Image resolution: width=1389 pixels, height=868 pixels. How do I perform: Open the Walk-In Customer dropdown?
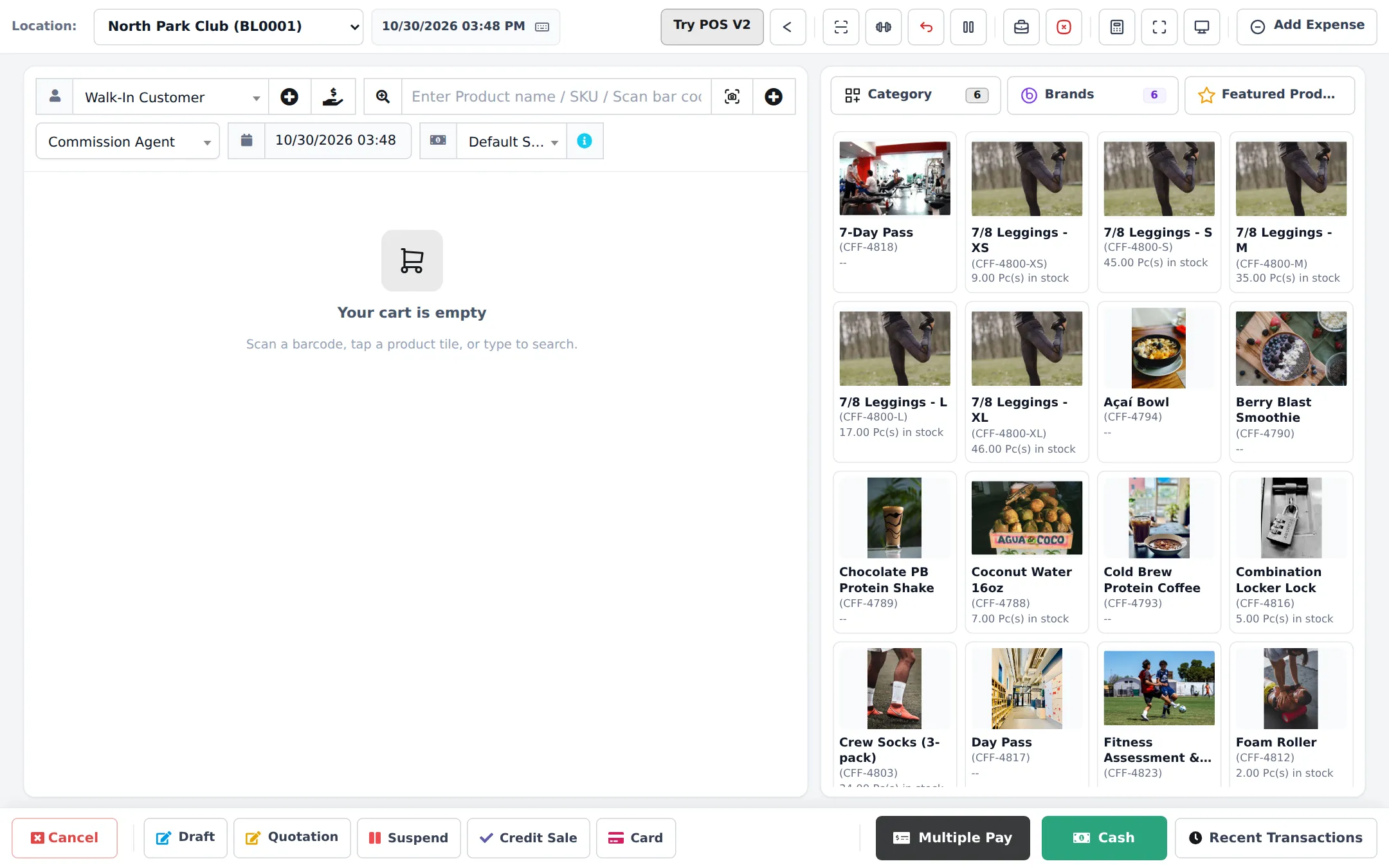pos(170,96)
